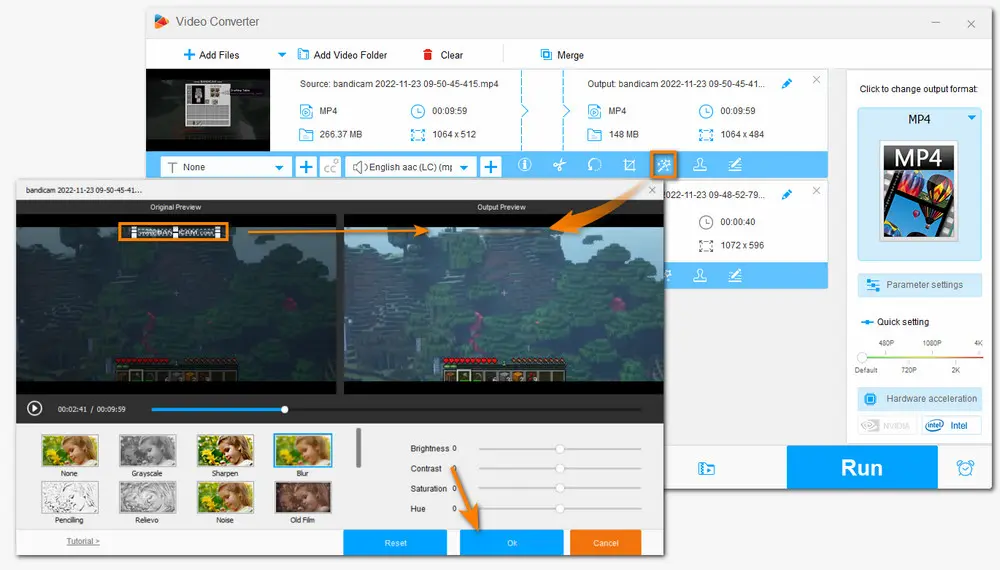Select the None filter thumbnail
This screenshot has width=1000, height=570.
pyautogui.click(x=70, y=450)
